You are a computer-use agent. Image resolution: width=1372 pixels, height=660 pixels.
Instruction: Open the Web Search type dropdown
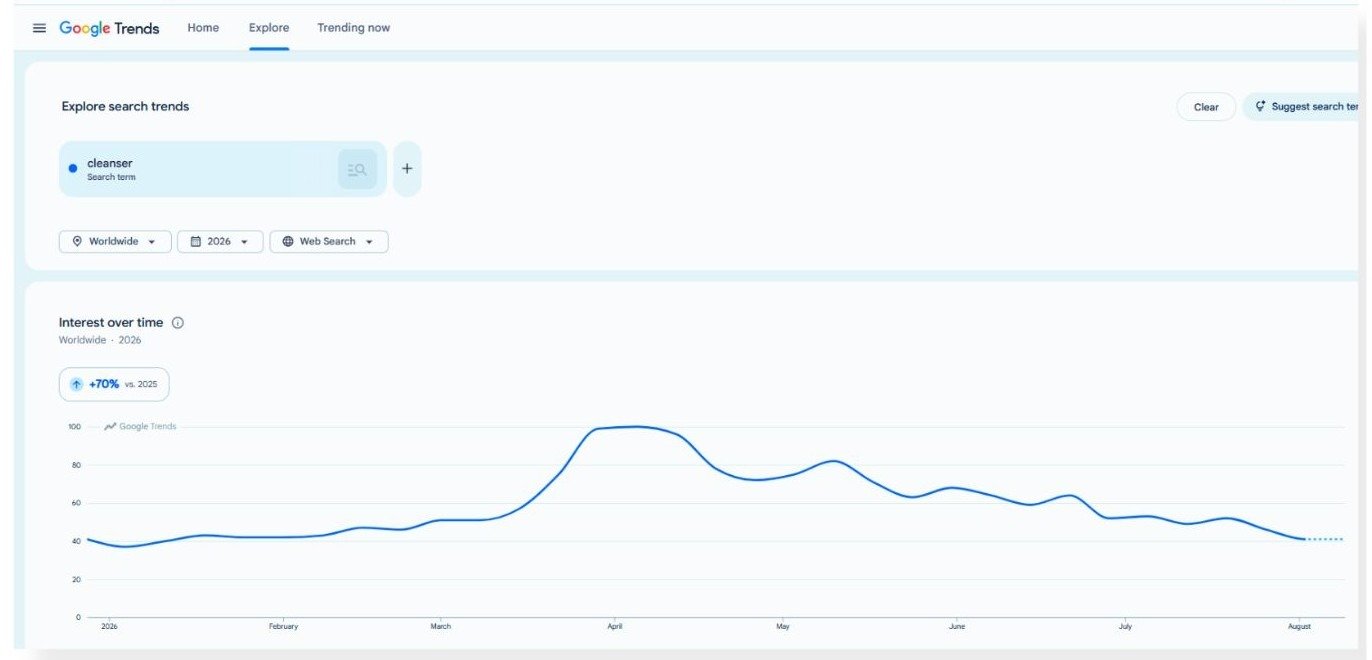pos(329,242)
